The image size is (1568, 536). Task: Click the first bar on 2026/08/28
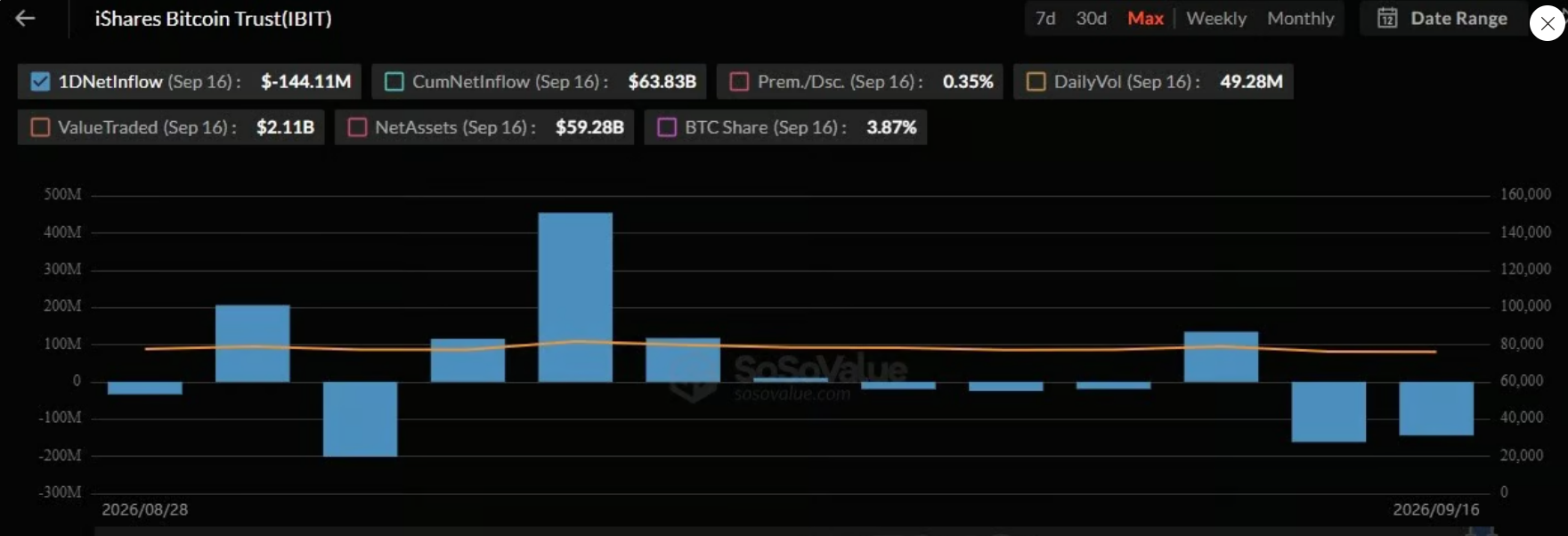144,388
